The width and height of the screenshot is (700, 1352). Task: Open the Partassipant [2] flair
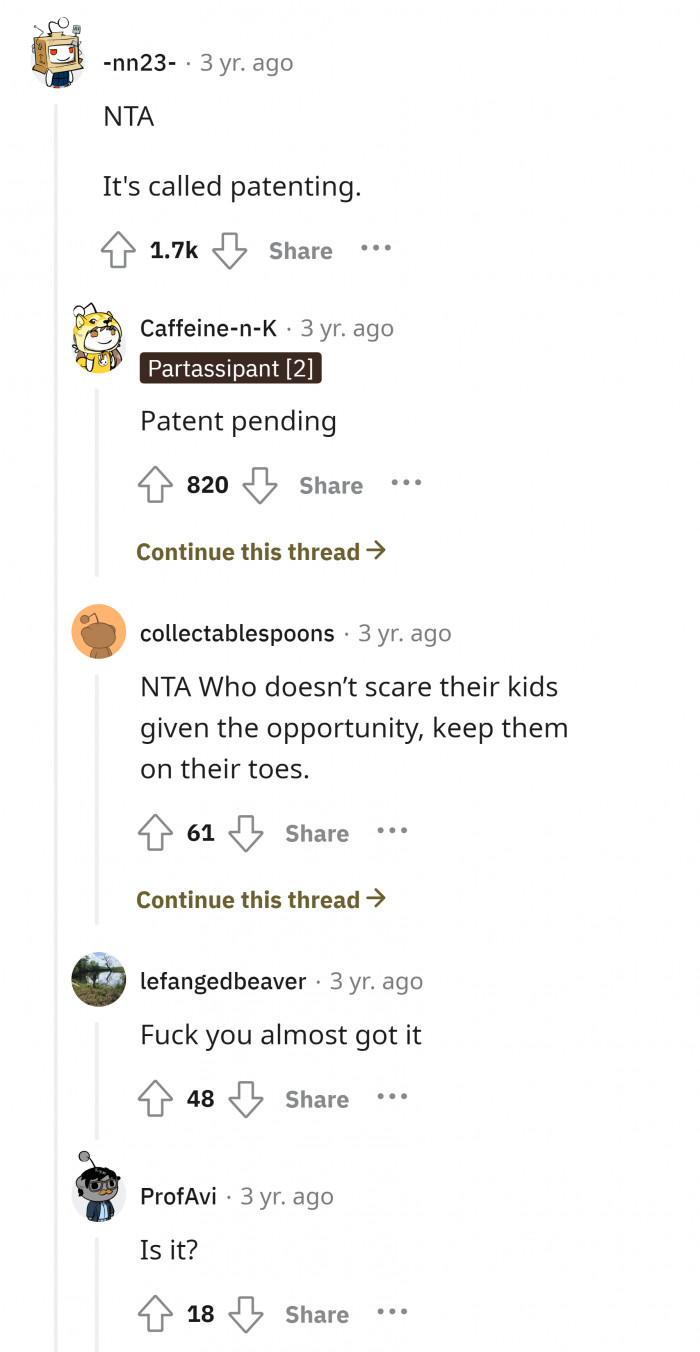point(230,368)
